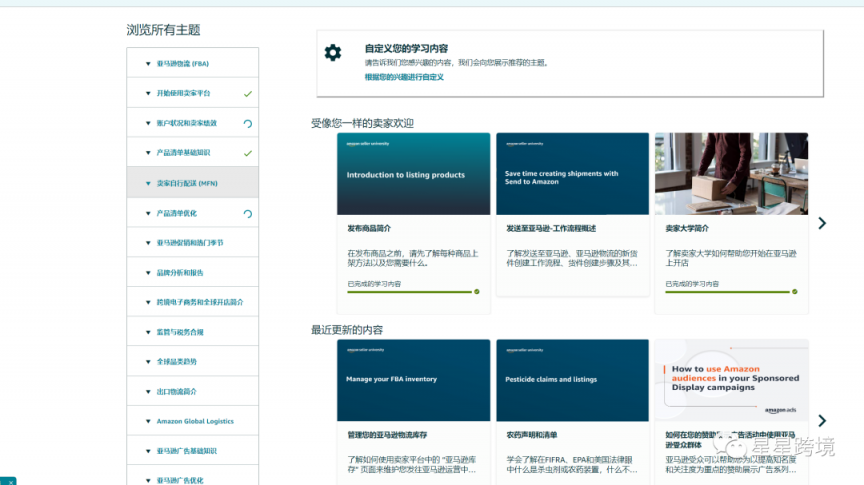Click the 卖家大学简介 card description text
Viewport: 864px width, 485px height.
pyautogui.click(x=731, y=258)
